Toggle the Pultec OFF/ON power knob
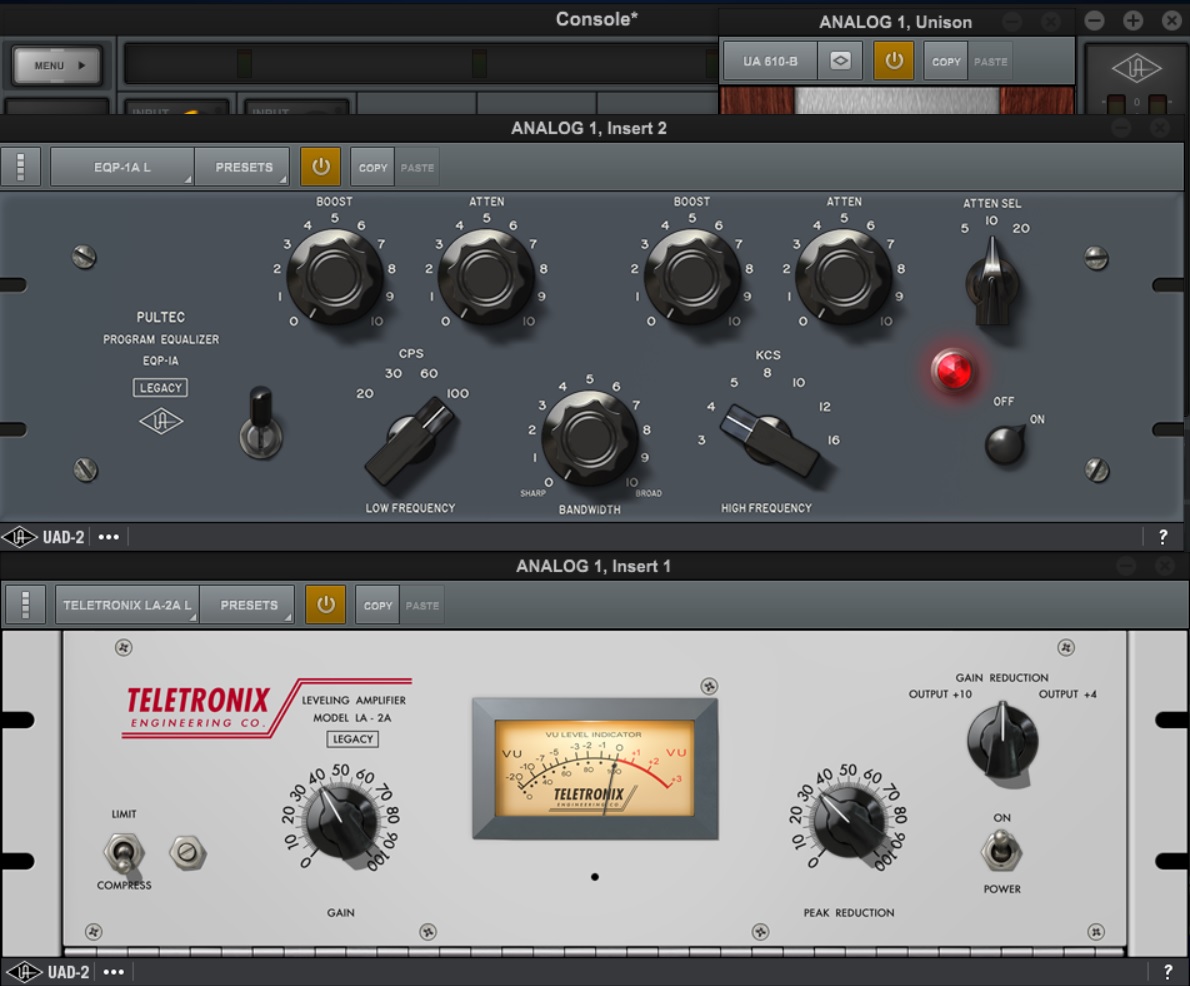This screenshot has width=1190, height=986. [1004, 445]
